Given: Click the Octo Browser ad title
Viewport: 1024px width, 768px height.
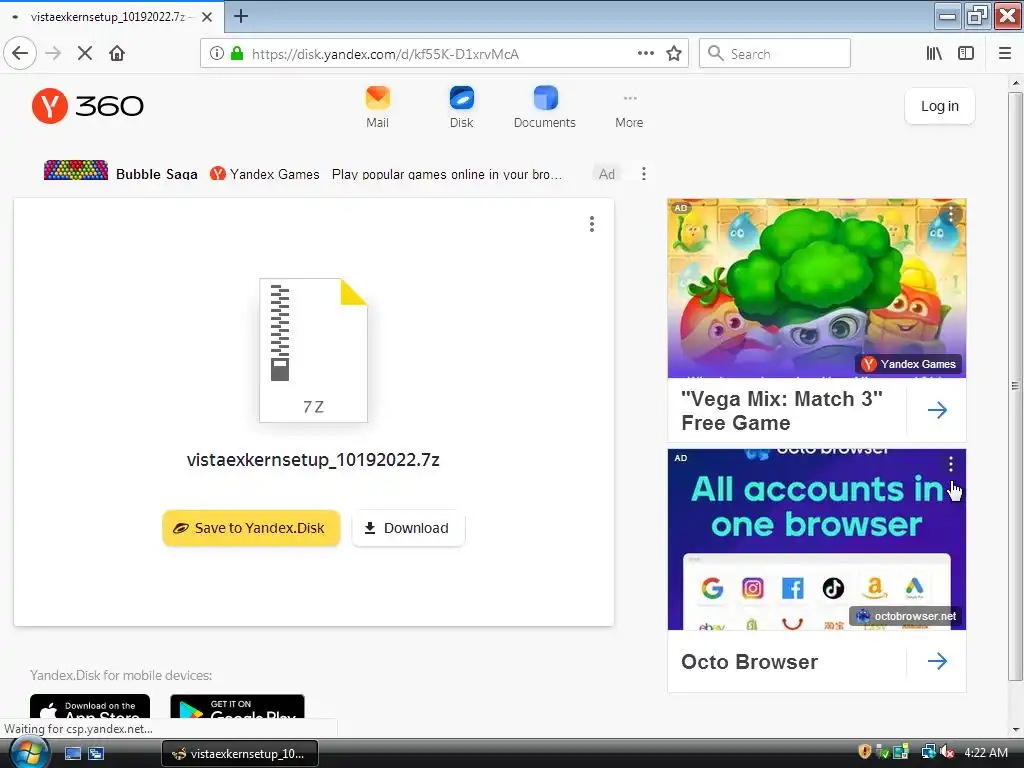Looking at the screenshot, I should coord(749,662).
